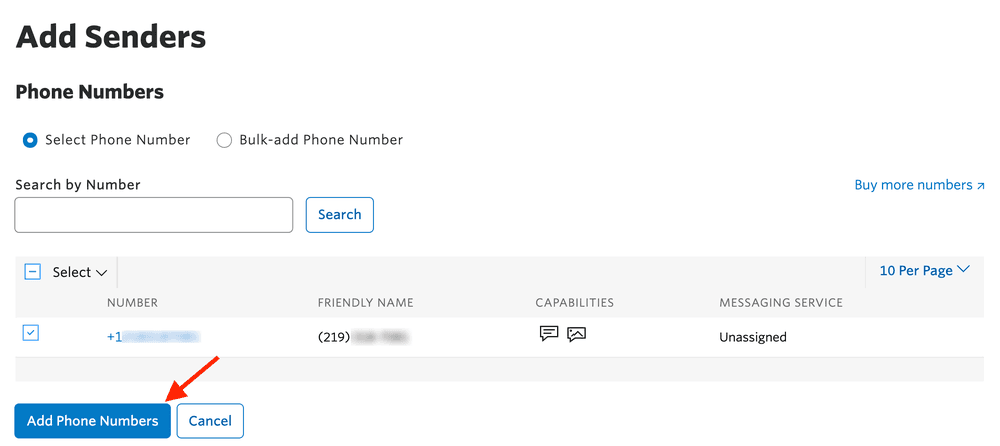1000x446 pixels.
Task: Click the Cancel button
Action: coord(210,421)
